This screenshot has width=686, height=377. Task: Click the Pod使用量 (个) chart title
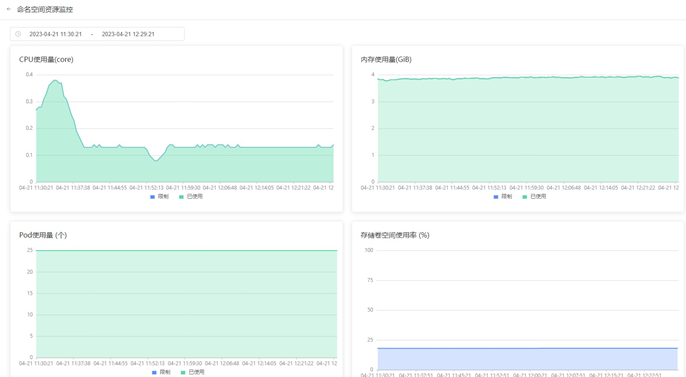point(43,235)
